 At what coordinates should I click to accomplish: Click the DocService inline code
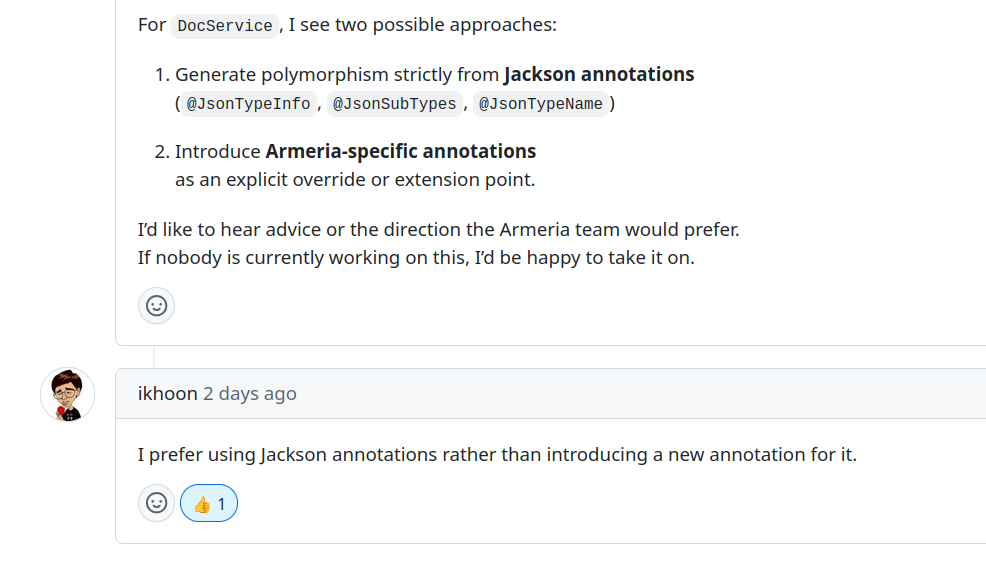[224, 26]
